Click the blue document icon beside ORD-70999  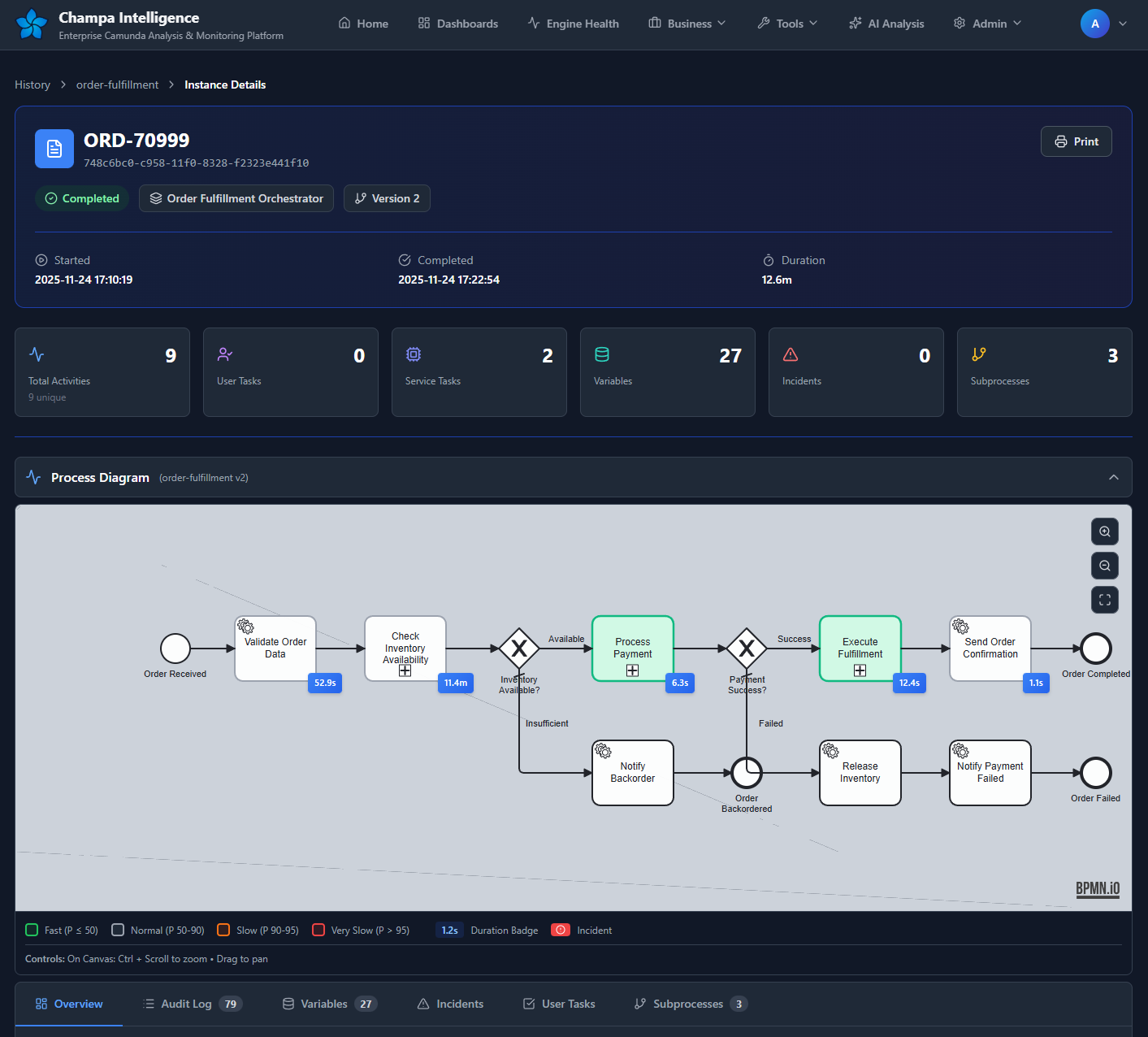click(x=54, y=149)
